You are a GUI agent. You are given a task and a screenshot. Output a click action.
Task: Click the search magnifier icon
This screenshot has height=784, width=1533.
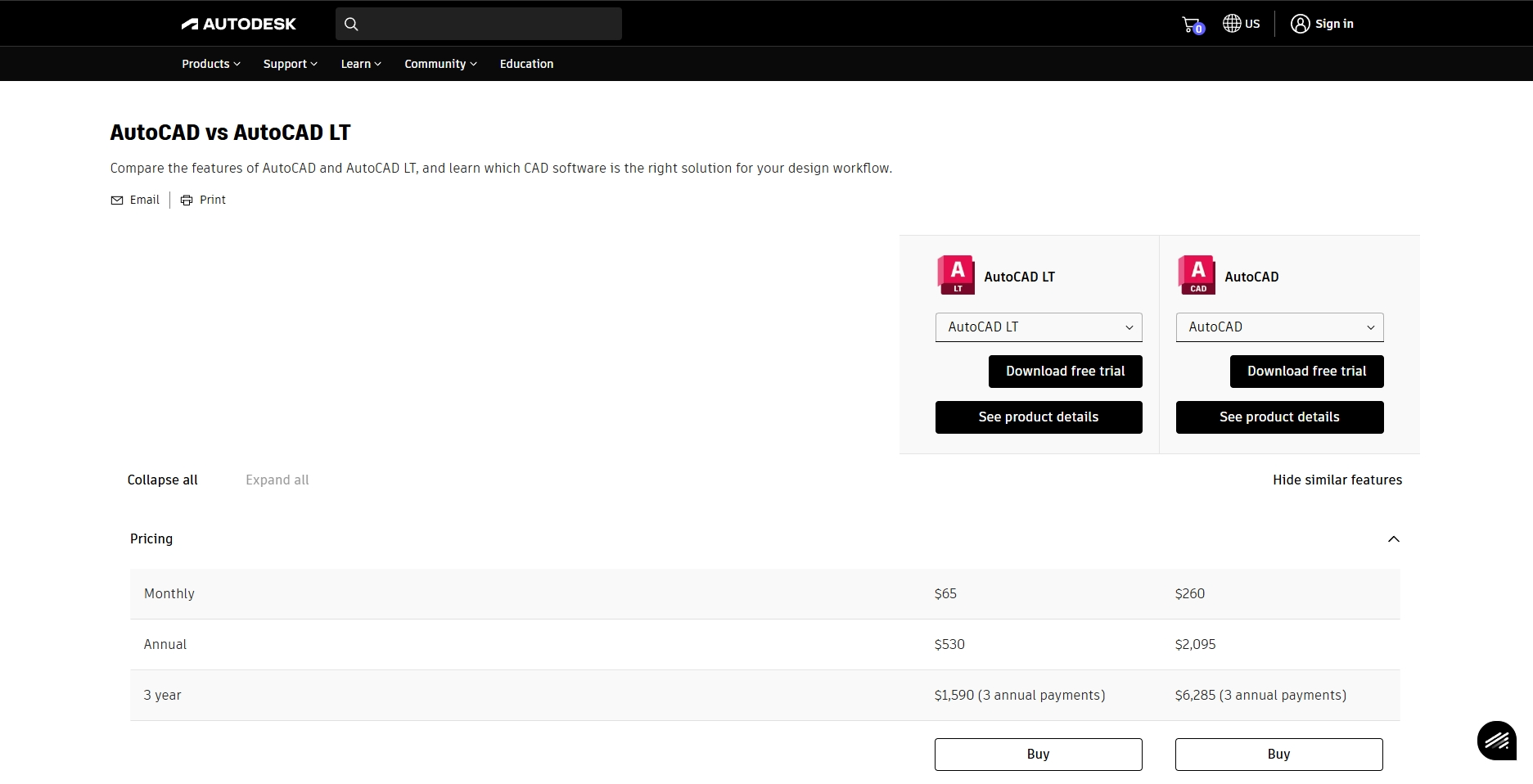351,24
